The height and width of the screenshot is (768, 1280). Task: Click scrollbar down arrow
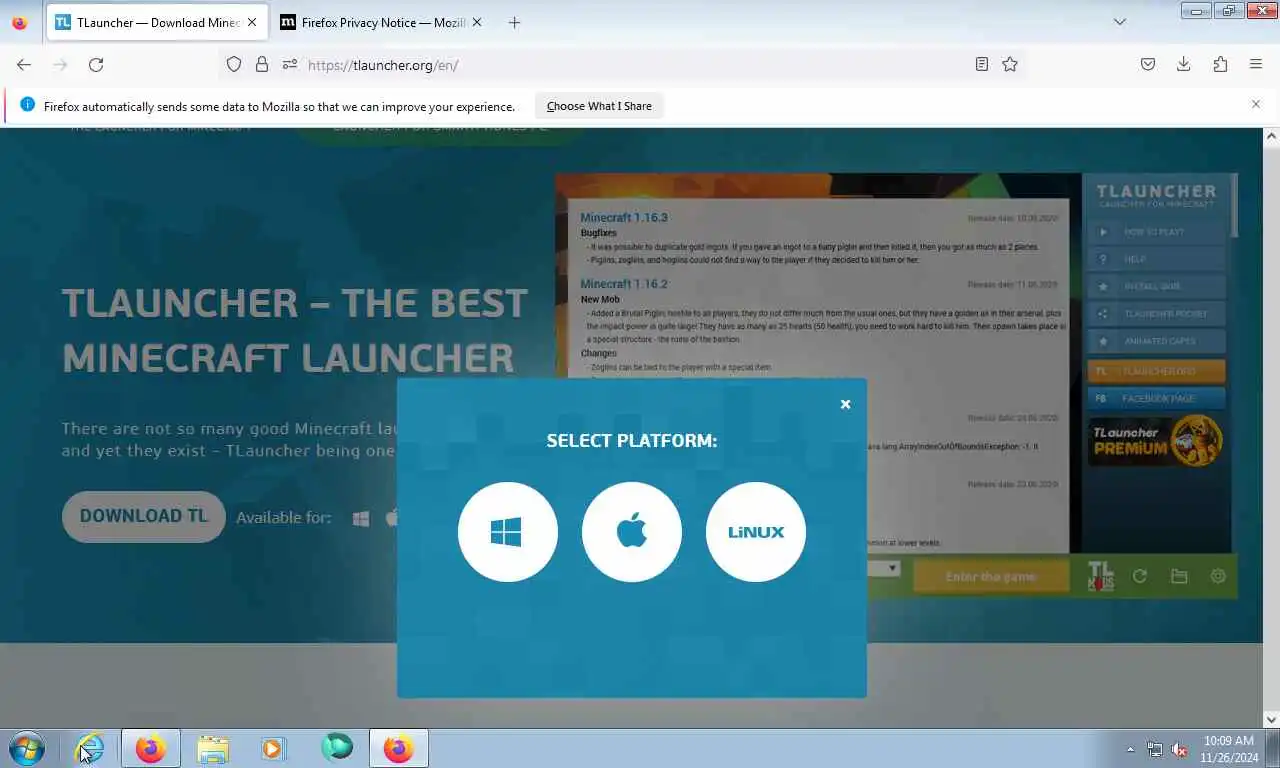[1271, 719]
